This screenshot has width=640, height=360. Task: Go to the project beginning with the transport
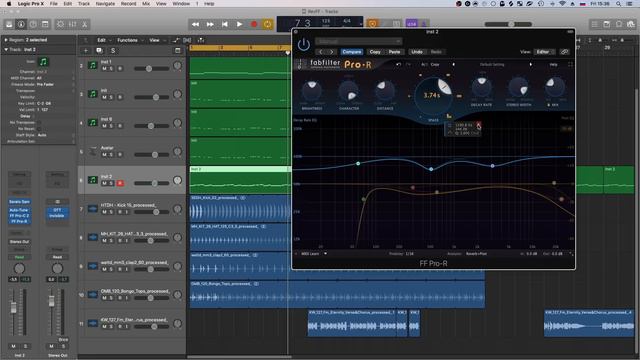pos(224,24)
